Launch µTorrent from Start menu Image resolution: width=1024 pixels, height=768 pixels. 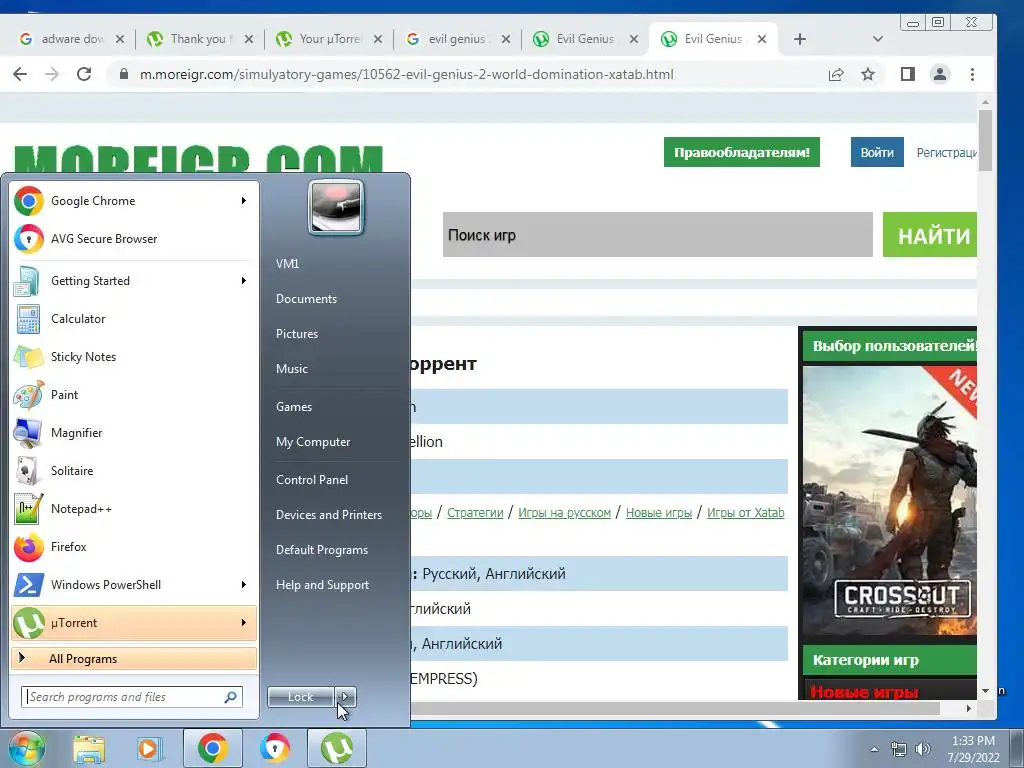[134, 622]
